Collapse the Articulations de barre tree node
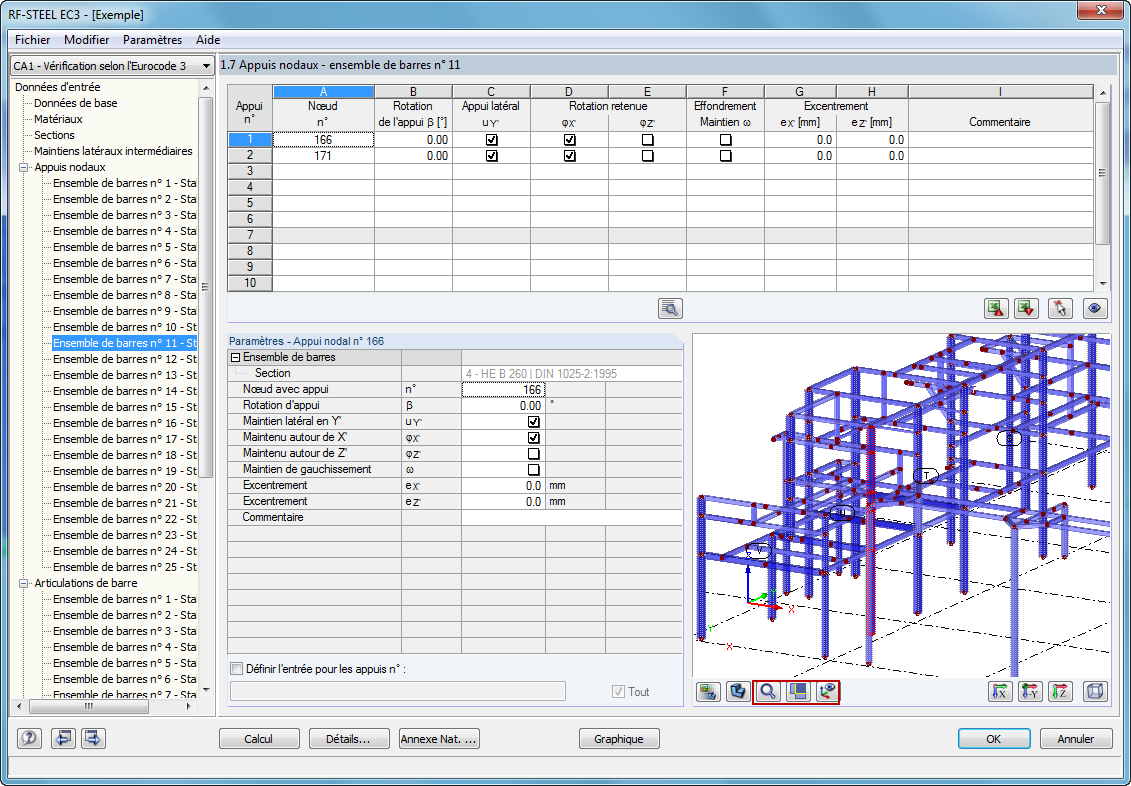This screenshot has height=786, width=1131. [x=24, y=583]
